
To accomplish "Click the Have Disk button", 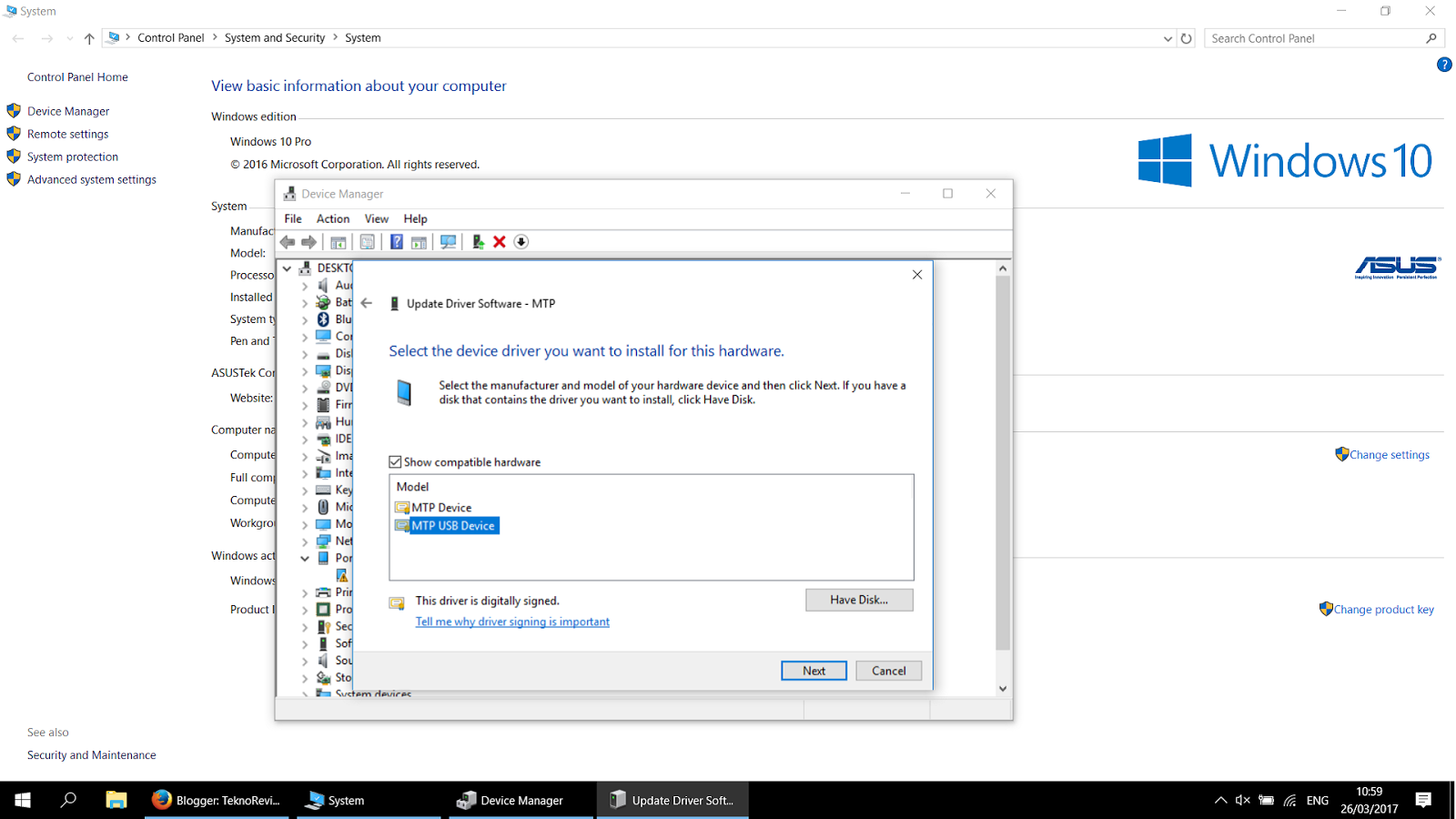I will 858,600.
